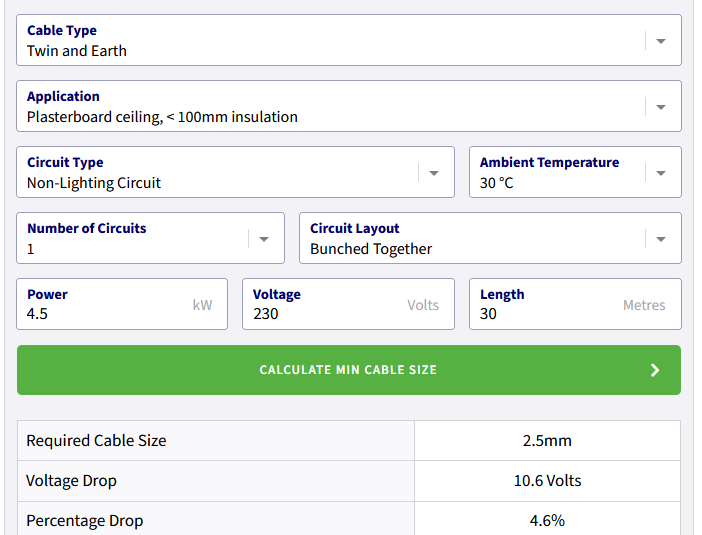Screen dimensions: 702x535
Task: Select the Length input field
Action: [548, 313]
